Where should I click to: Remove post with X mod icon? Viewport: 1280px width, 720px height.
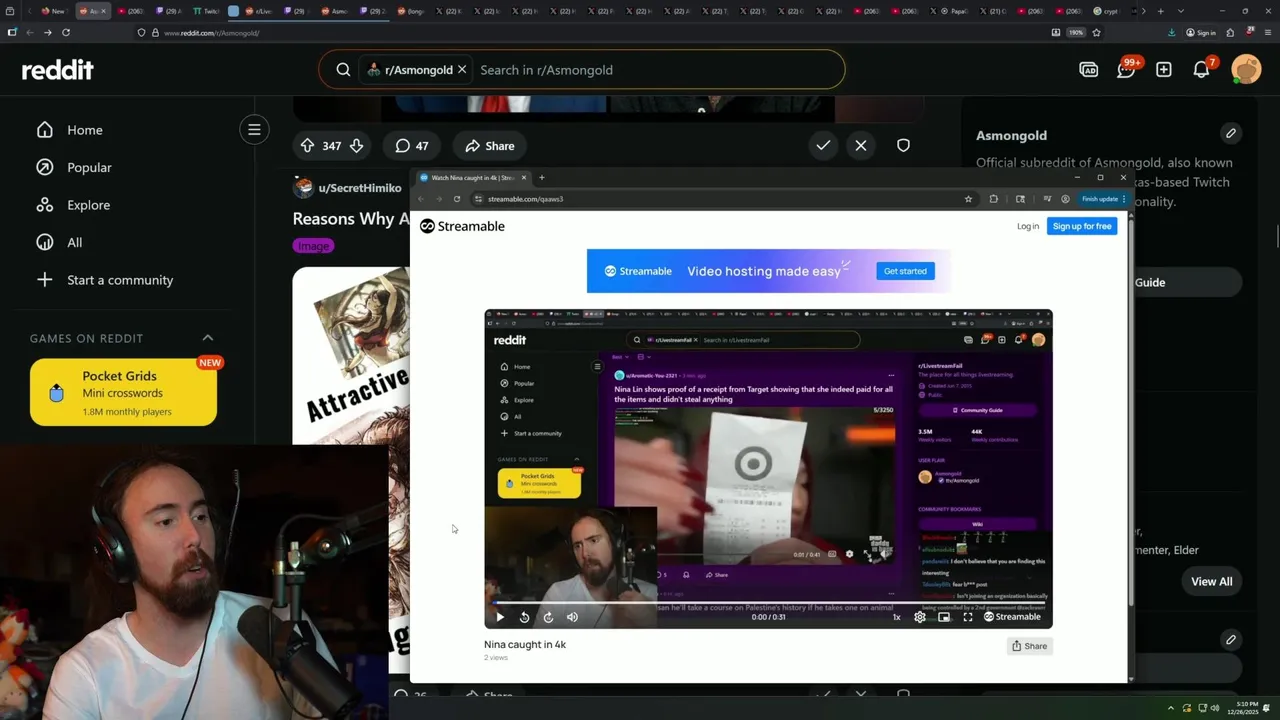[x=861, y=146]
